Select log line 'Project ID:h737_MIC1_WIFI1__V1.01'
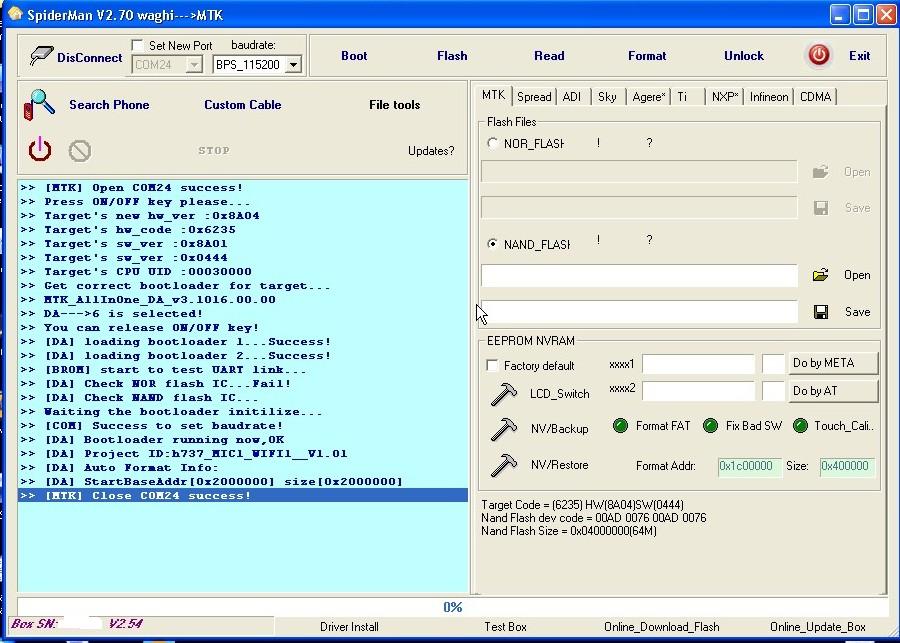 (x=243, y=454)
